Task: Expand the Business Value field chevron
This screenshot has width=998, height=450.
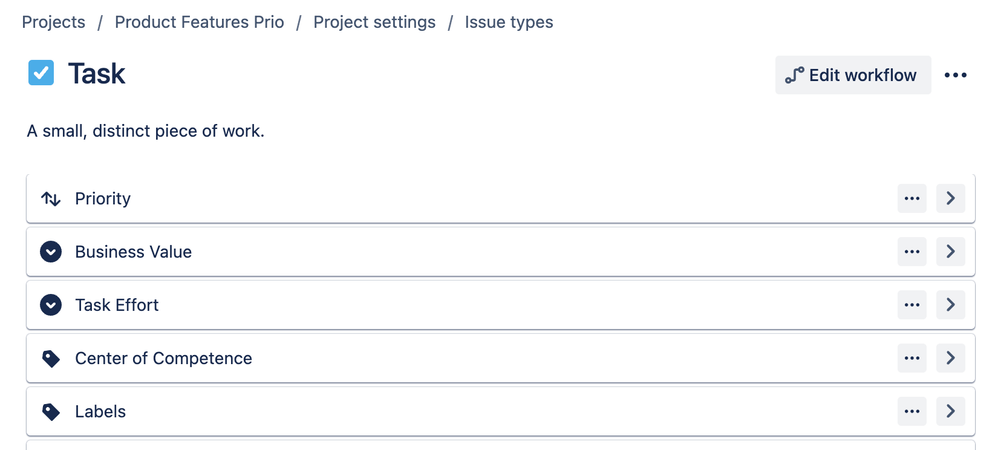Action: [950, 252]
